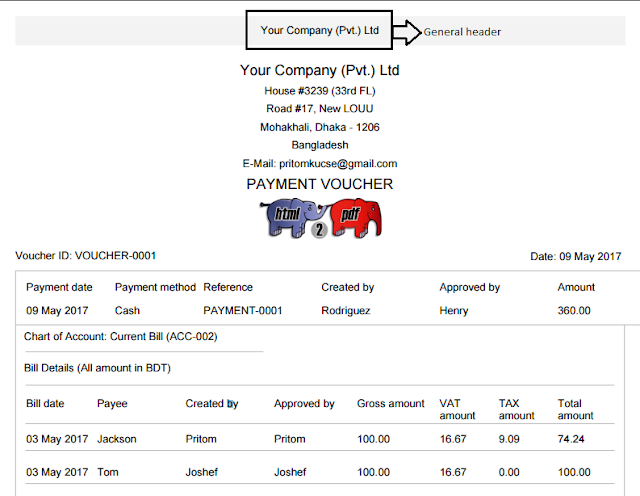Select the Voucher ID VOUCHER-0001 text
Viewport: 640px width, 496px height.
point(86,256)
